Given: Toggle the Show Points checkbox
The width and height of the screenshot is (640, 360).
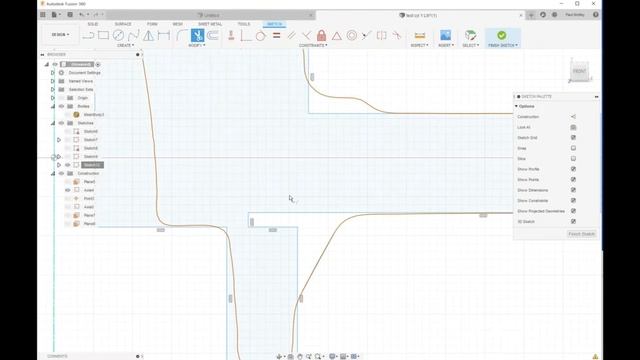Looking at the screenshot, I should point(573,180).
